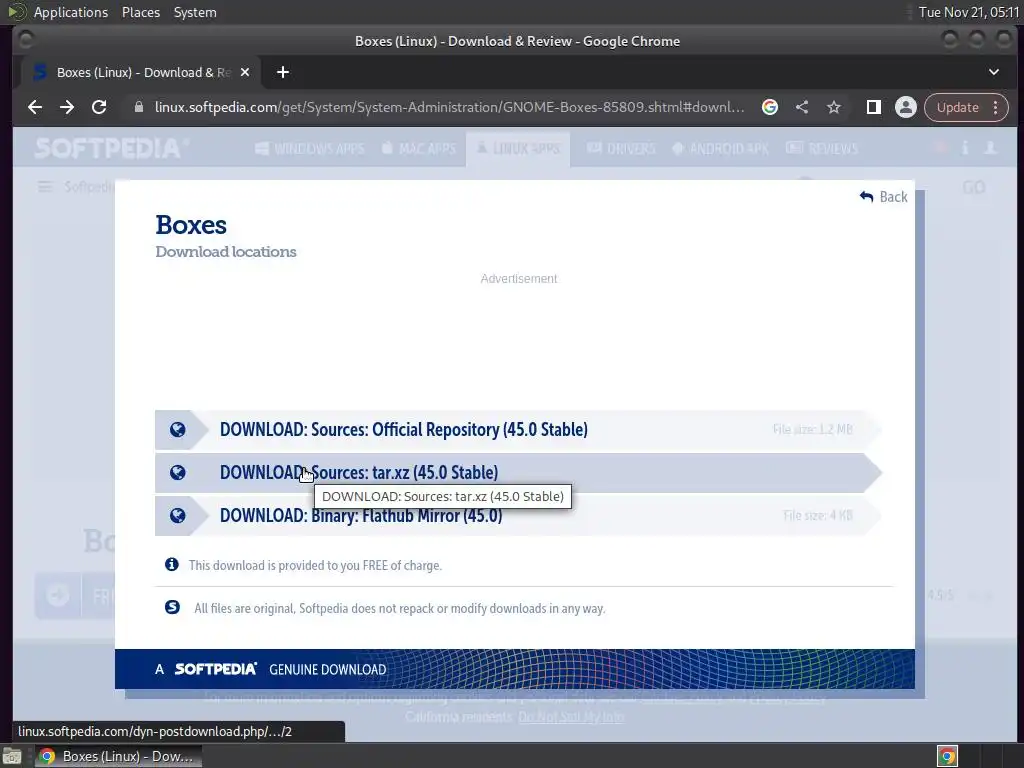Open the Windows Apps section
Image resolution: width=1024 pixels, height=768 pixels.
310,148
